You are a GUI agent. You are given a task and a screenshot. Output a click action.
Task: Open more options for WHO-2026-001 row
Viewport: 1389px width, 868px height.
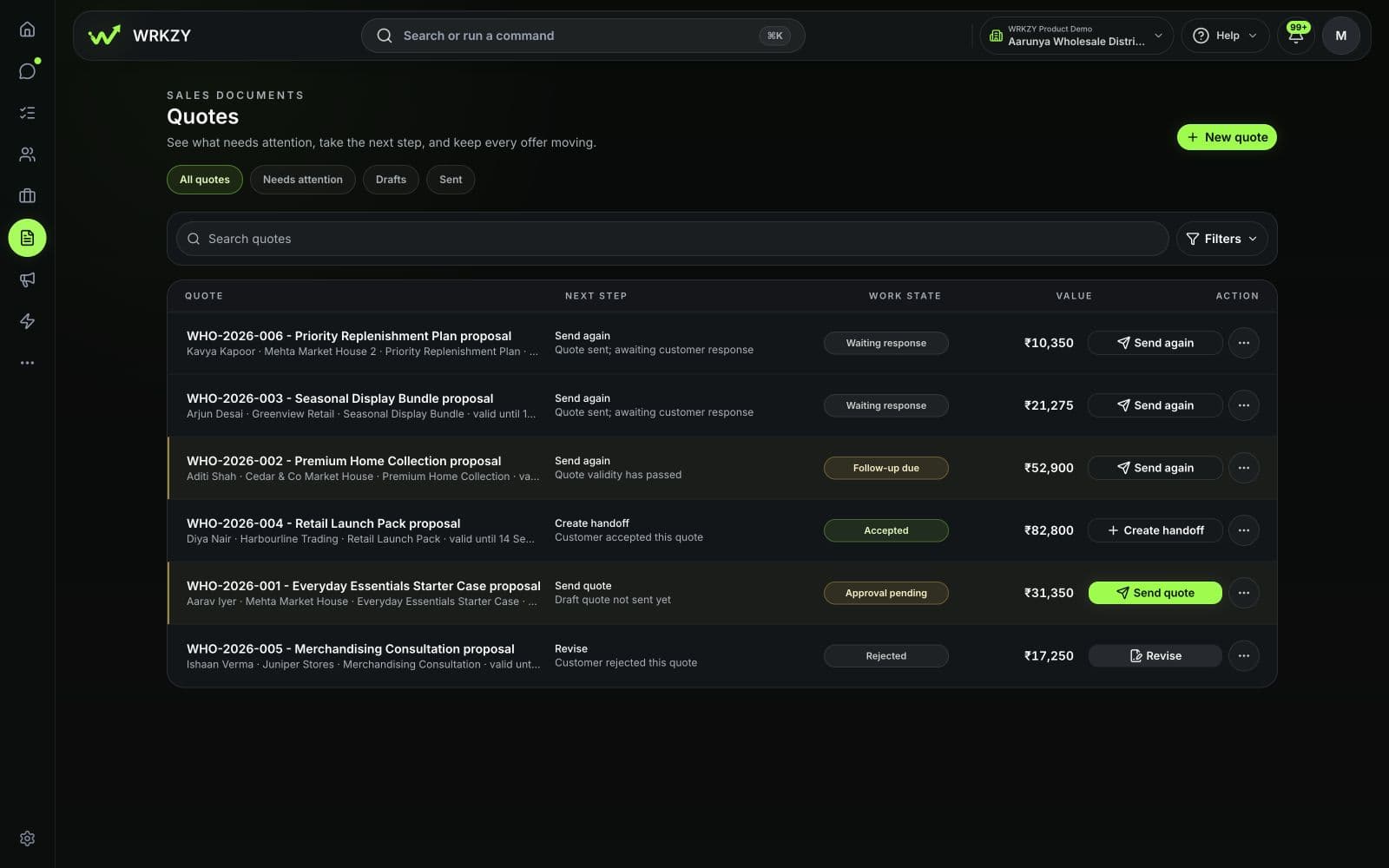1244,593
